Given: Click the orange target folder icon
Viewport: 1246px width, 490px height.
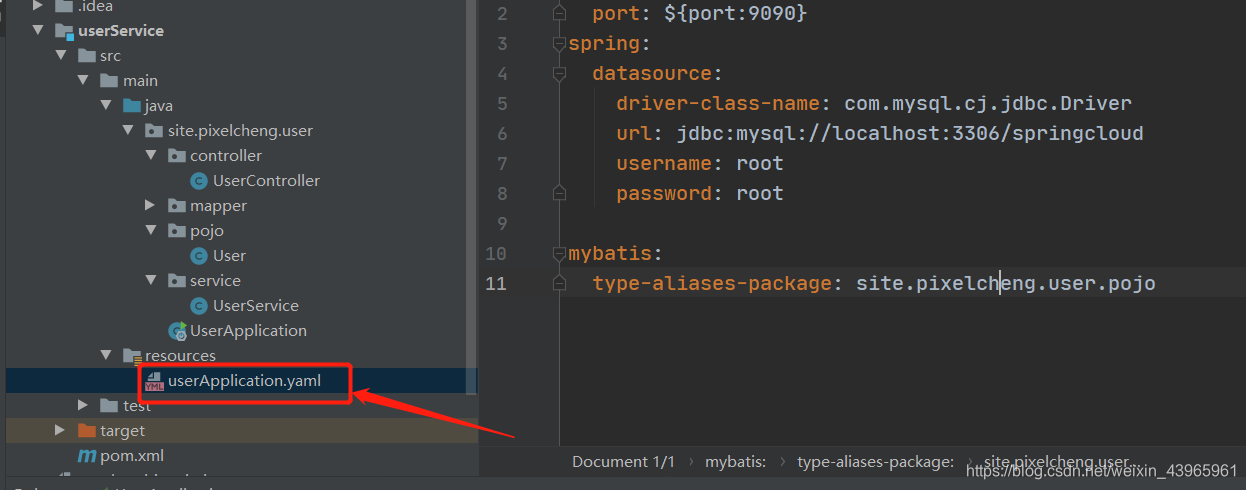Looking at the screenshot, I should 87,430.
